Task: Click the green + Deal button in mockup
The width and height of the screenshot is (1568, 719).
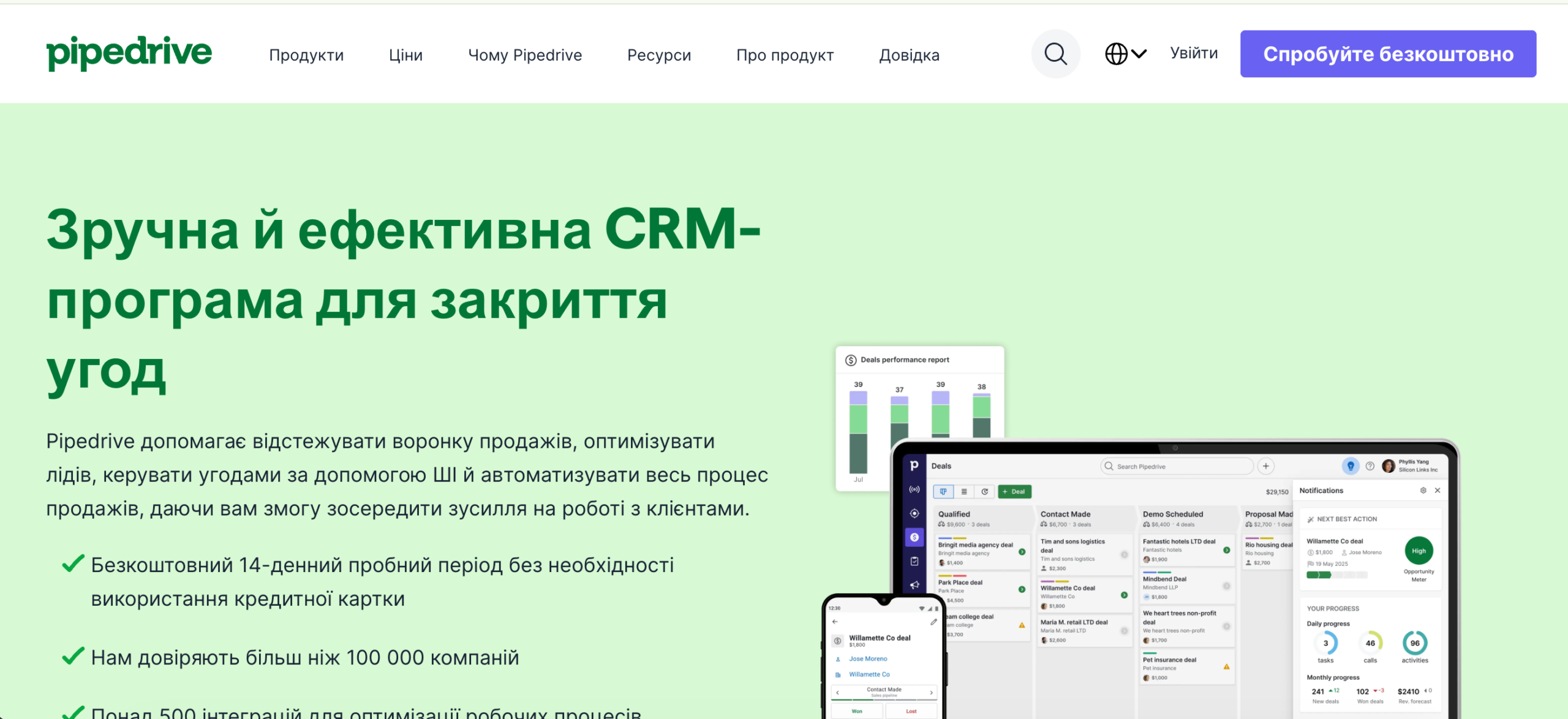Action: (1014, 491)
